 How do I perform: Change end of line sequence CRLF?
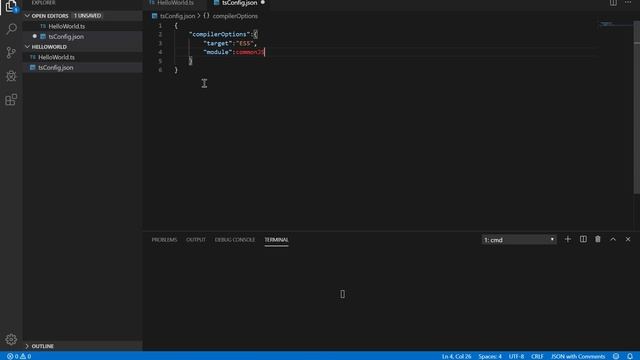(537, 356)
